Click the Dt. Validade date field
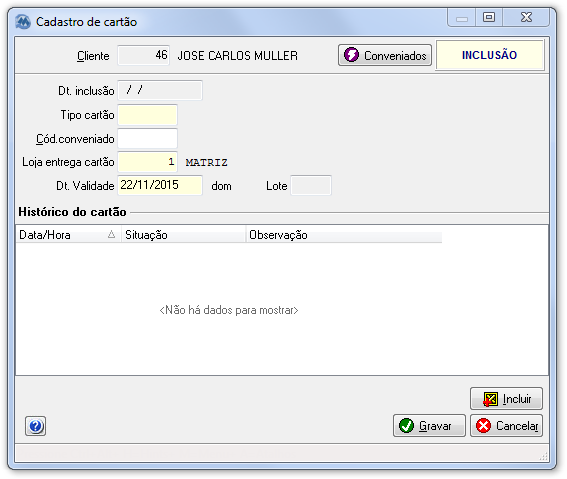 (x=160, y=185)
